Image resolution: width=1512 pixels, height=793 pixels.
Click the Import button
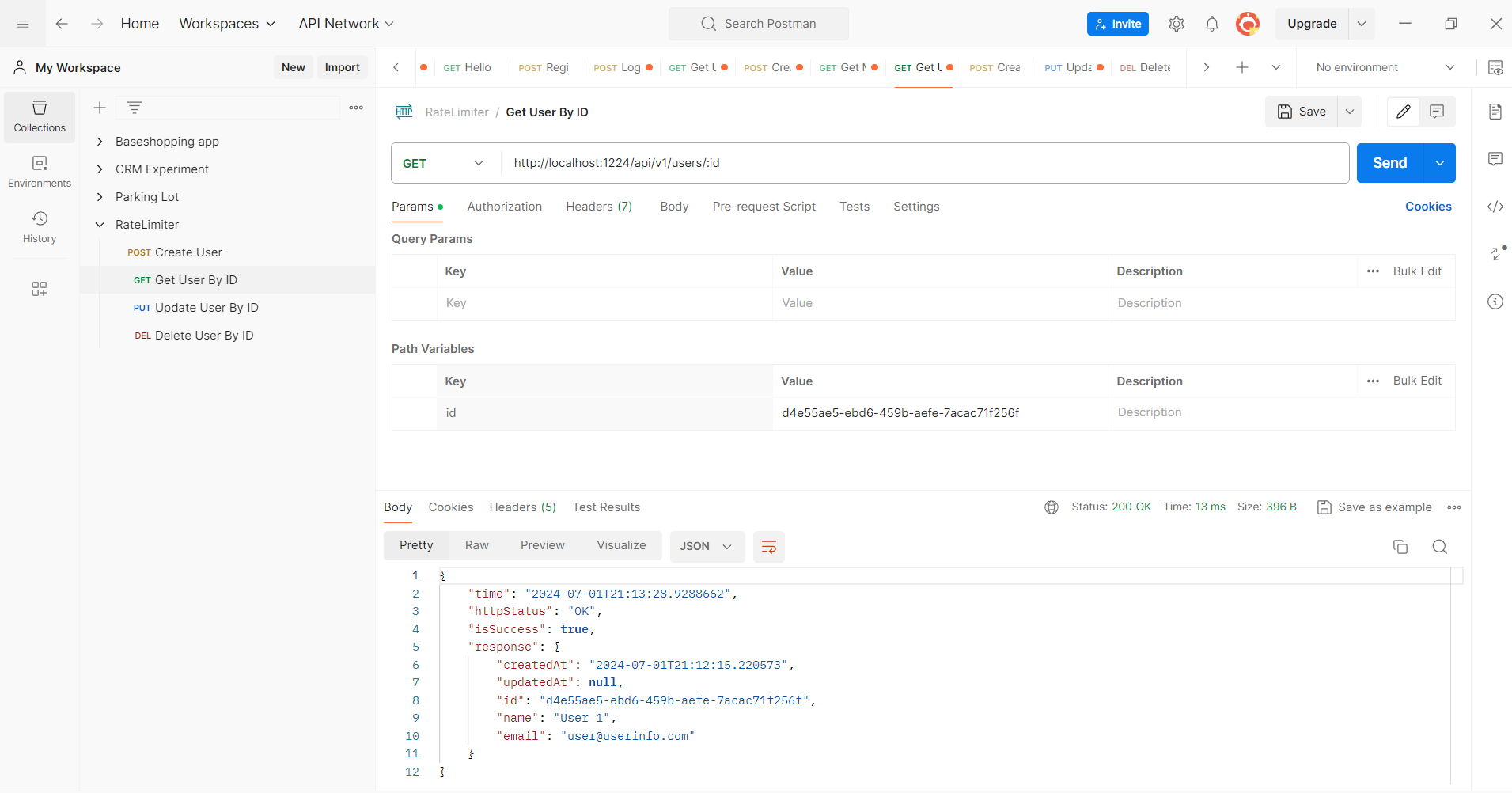tap(342, 67)
